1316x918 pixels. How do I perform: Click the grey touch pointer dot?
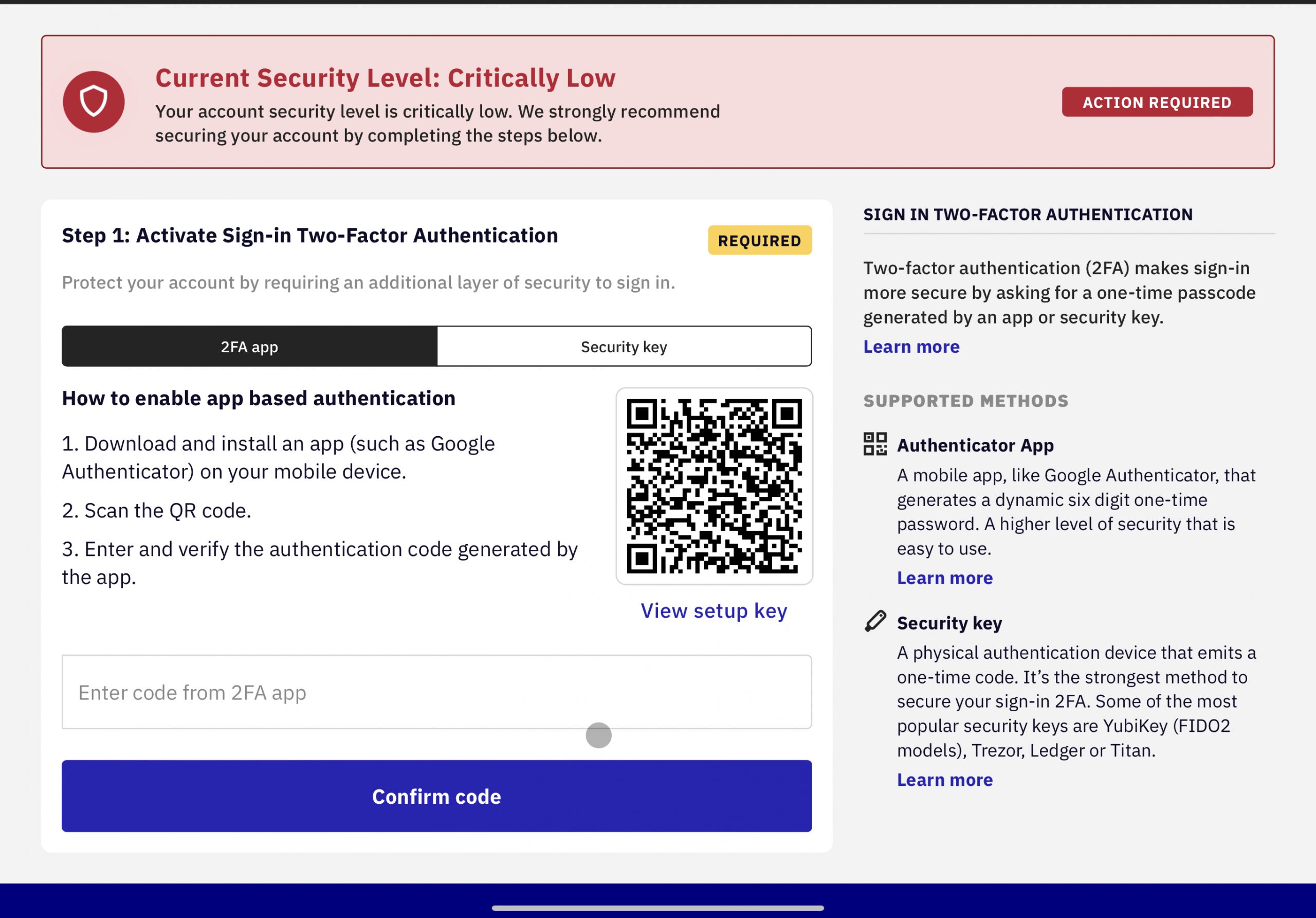[598, 735]
